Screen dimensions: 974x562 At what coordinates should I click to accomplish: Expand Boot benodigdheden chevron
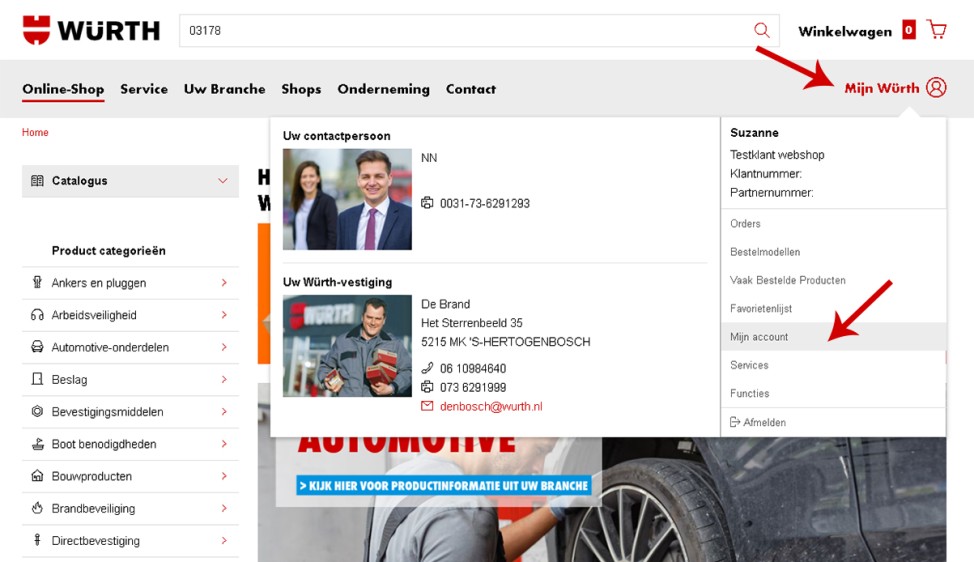pyautogui.click(x=224, y=444)
